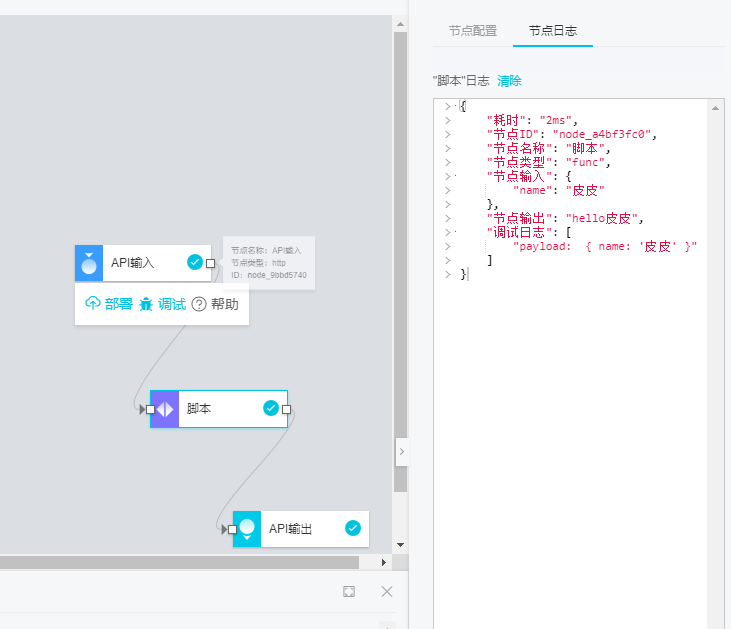The image size is (731, 629).
Task: Click the "name": "皮皮" input line
Action: click(559, 190)
